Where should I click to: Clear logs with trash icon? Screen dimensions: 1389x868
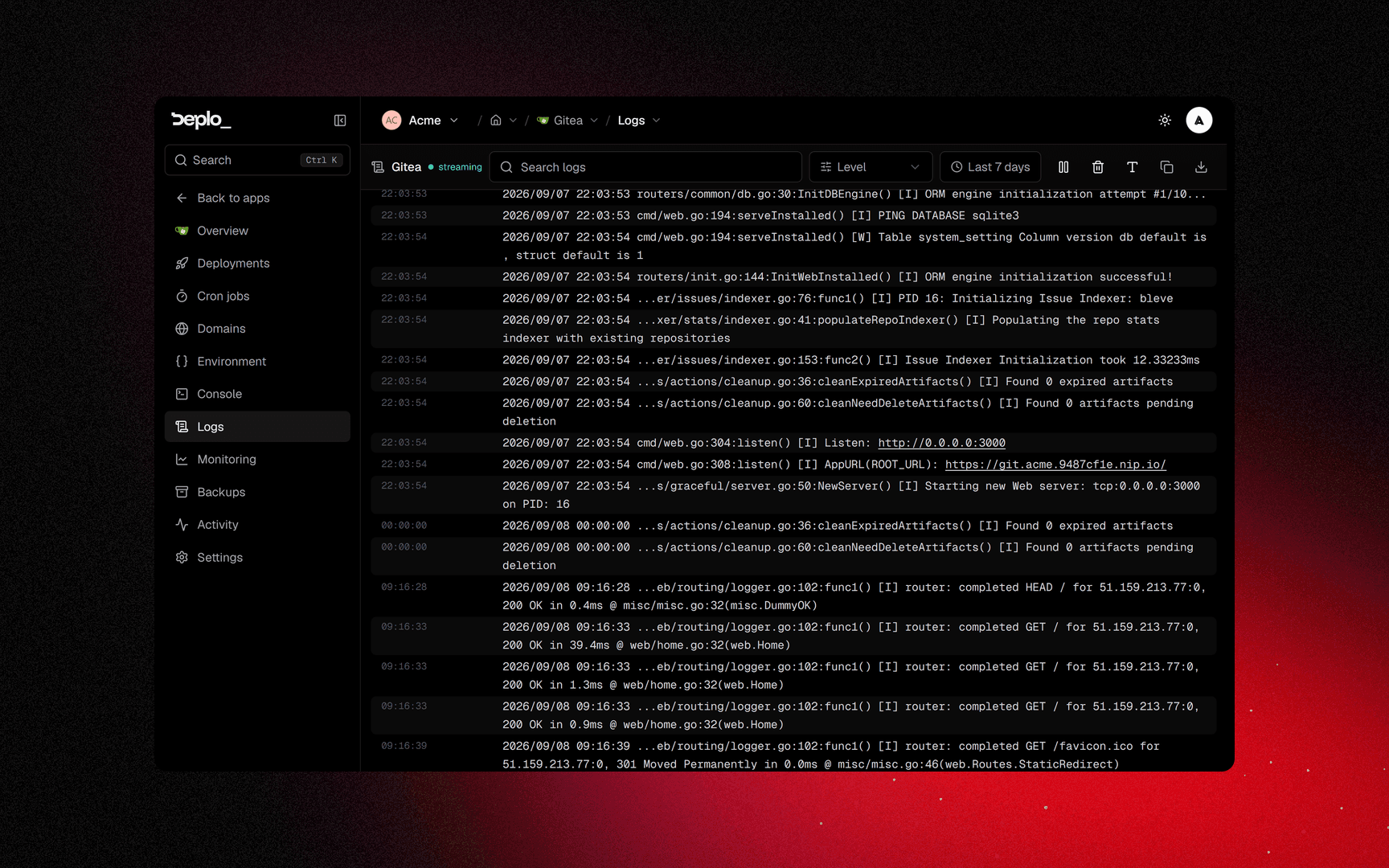(x=1098, y=167)
